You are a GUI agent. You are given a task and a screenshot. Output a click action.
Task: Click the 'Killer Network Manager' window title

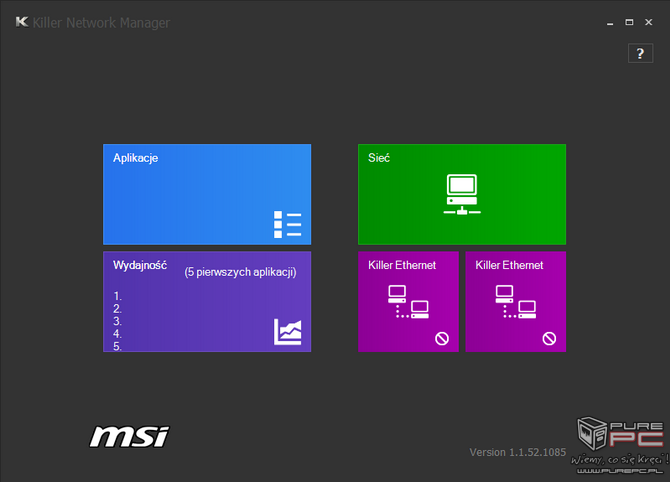pyautogui.click(x=101, y=23)
